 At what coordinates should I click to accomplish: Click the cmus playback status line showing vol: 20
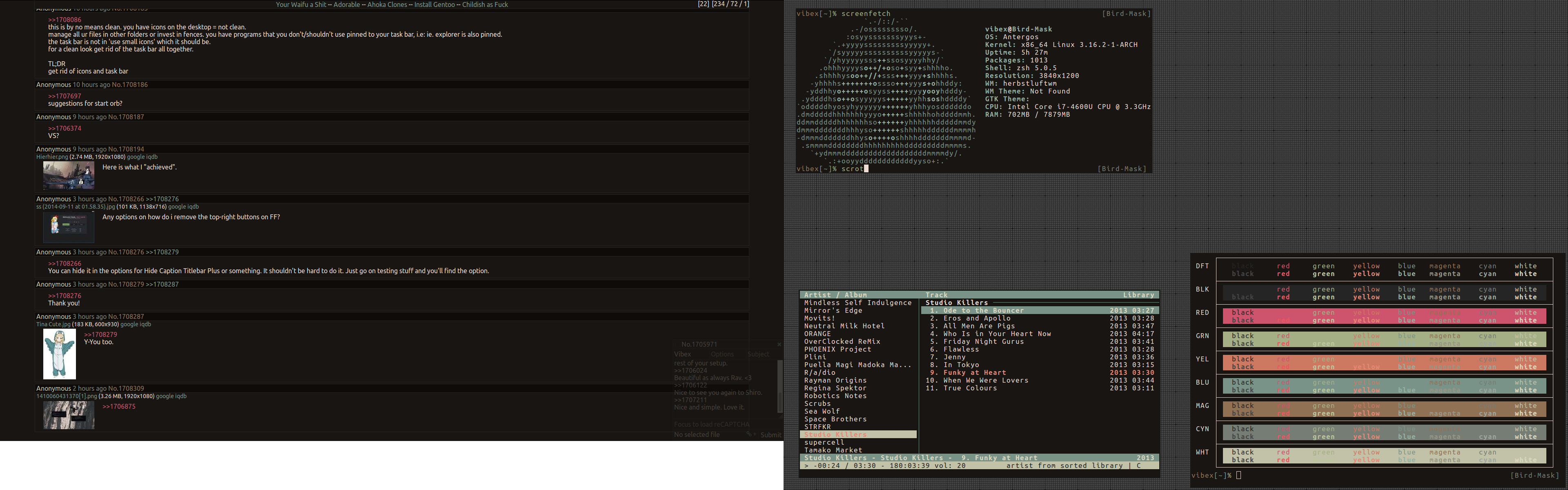pos(979,465)
